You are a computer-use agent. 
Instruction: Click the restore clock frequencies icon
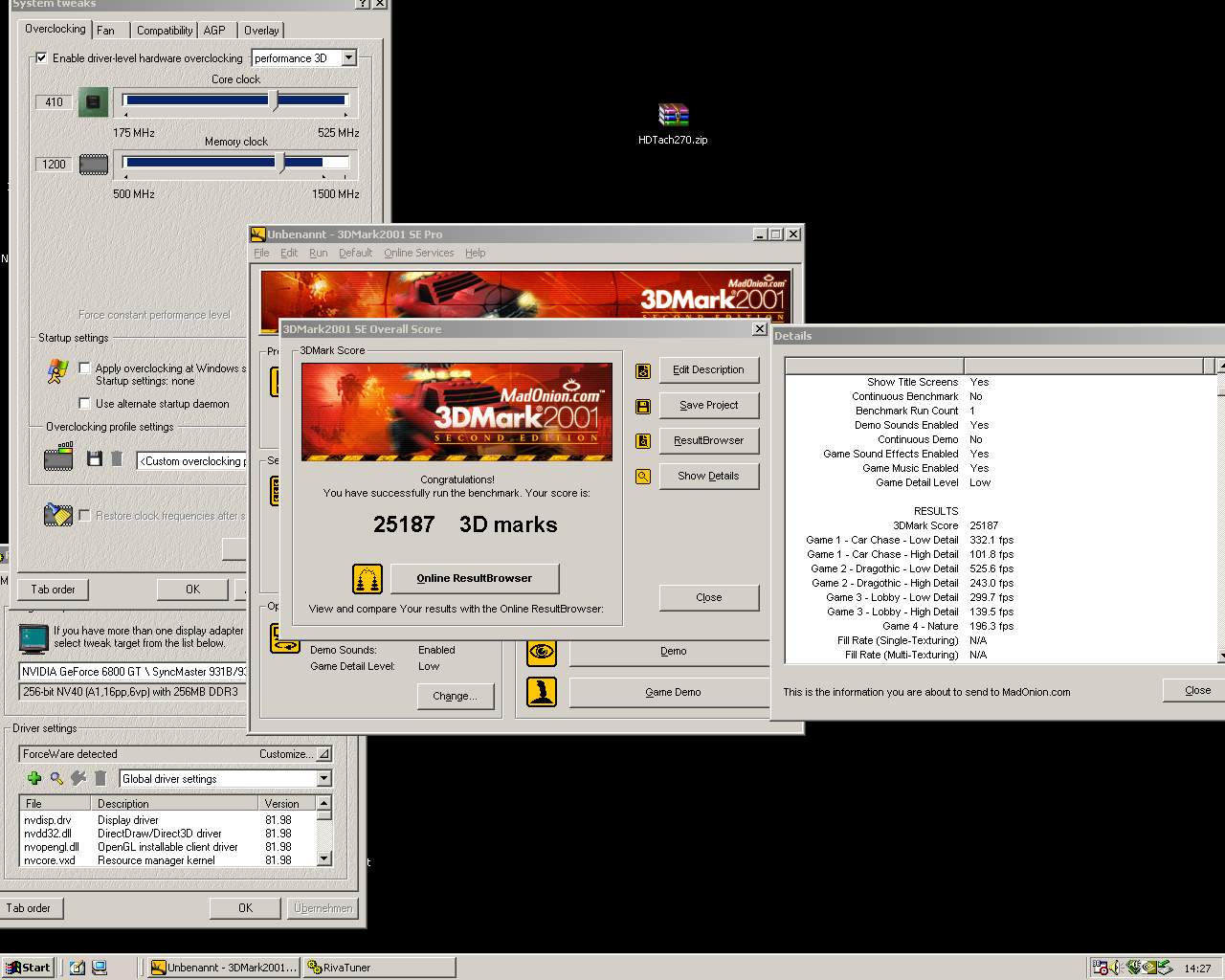(x=58, y=515)
